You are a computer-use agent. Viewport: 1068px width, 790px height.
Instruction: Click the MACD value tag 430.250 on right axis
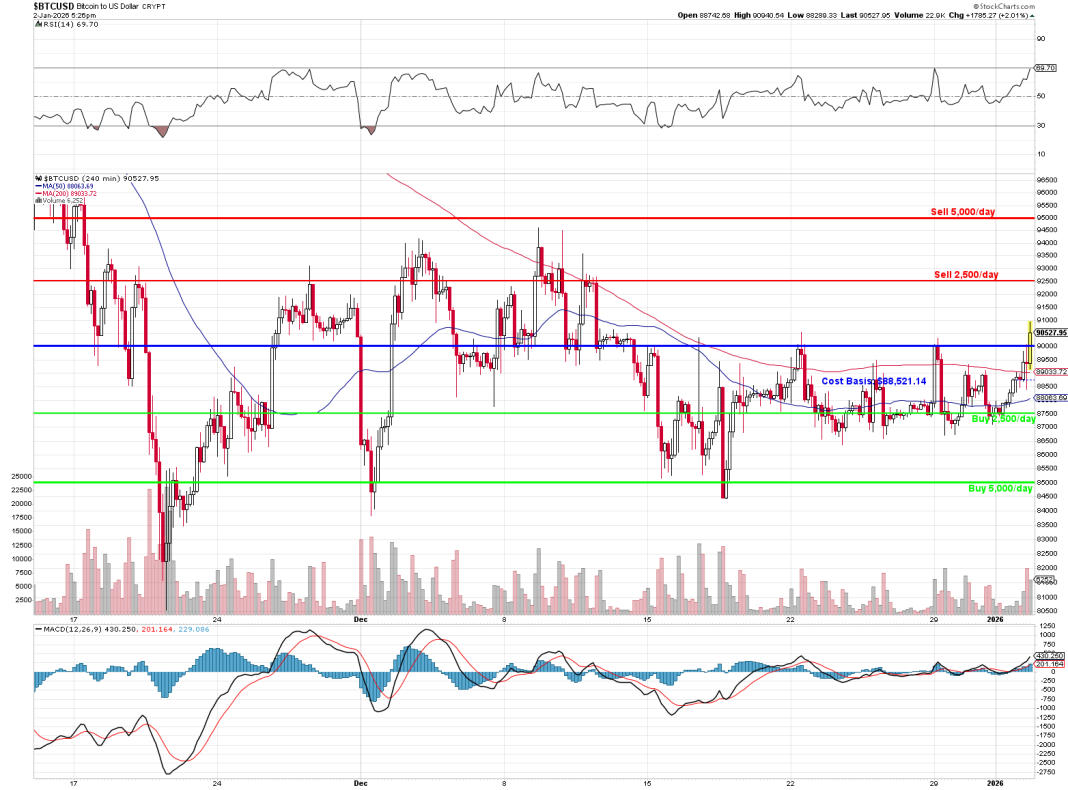pos(1050,656)
